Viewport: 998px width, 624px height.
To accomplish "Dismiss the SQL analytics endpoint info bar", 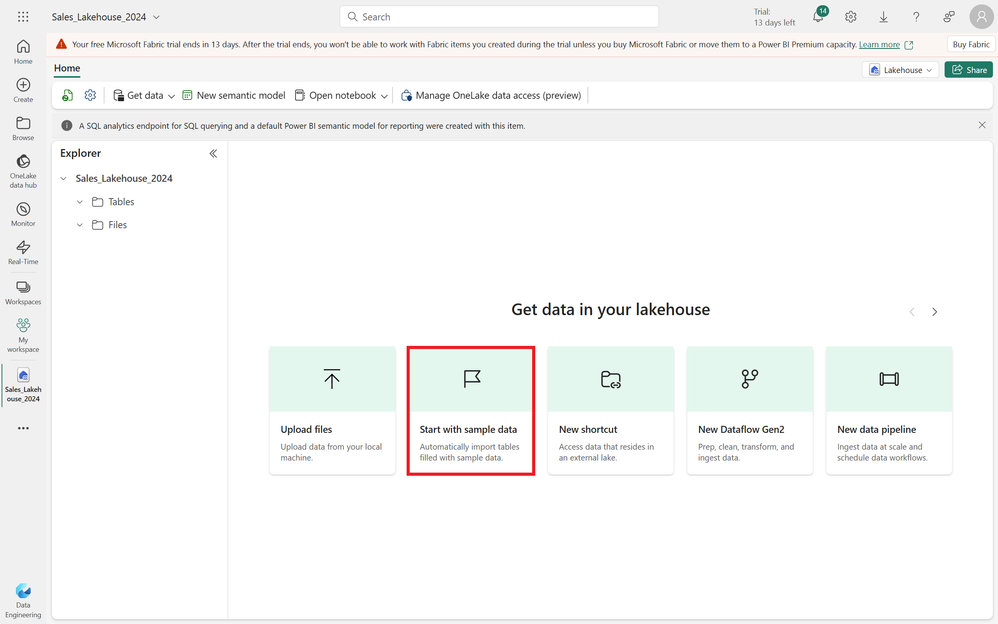I will click(x=982, y=125).
